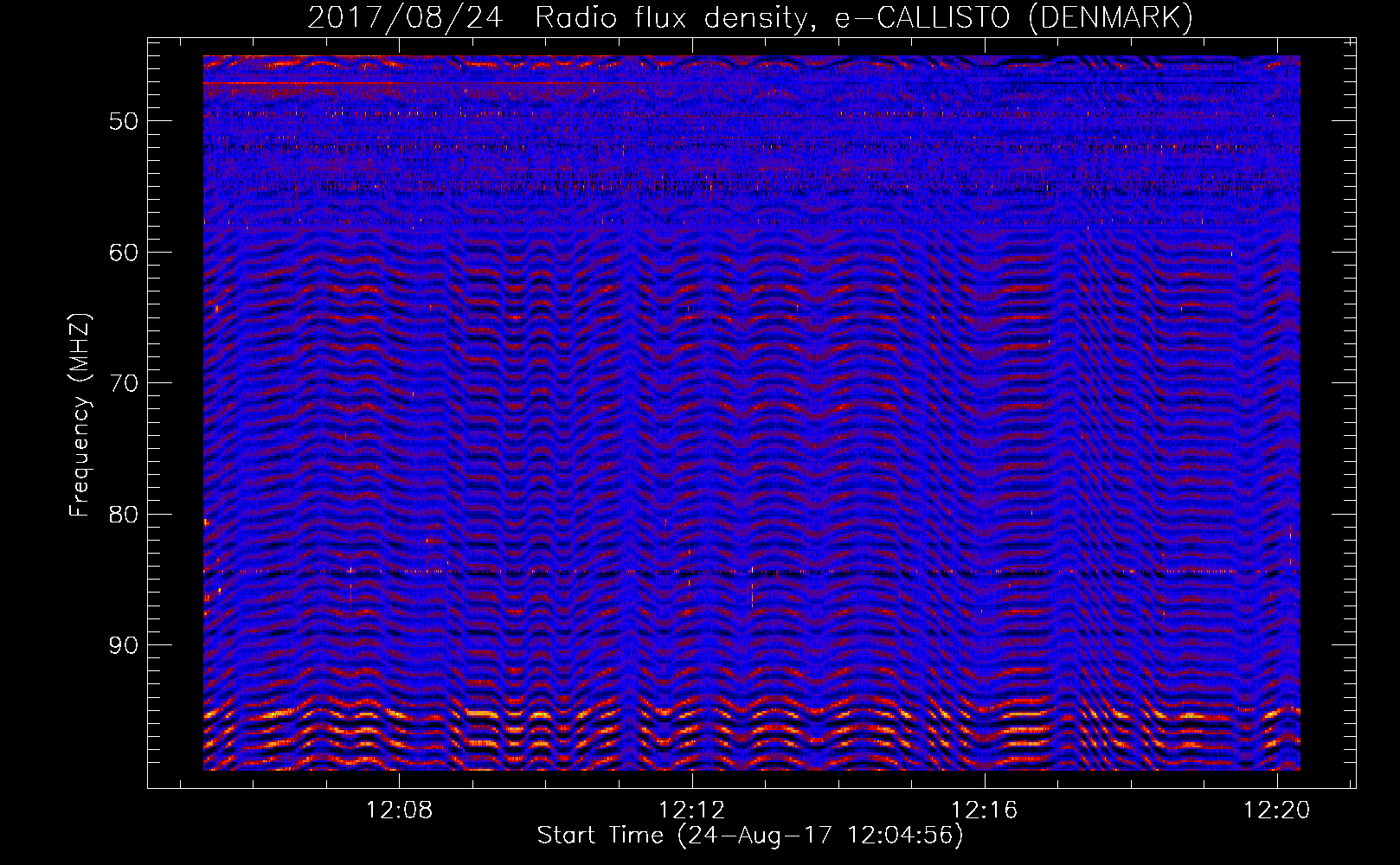The width and height of the screenshot is (1400, 865).
Task: Click the 60 frequency tick label
Action: point(124,253)
